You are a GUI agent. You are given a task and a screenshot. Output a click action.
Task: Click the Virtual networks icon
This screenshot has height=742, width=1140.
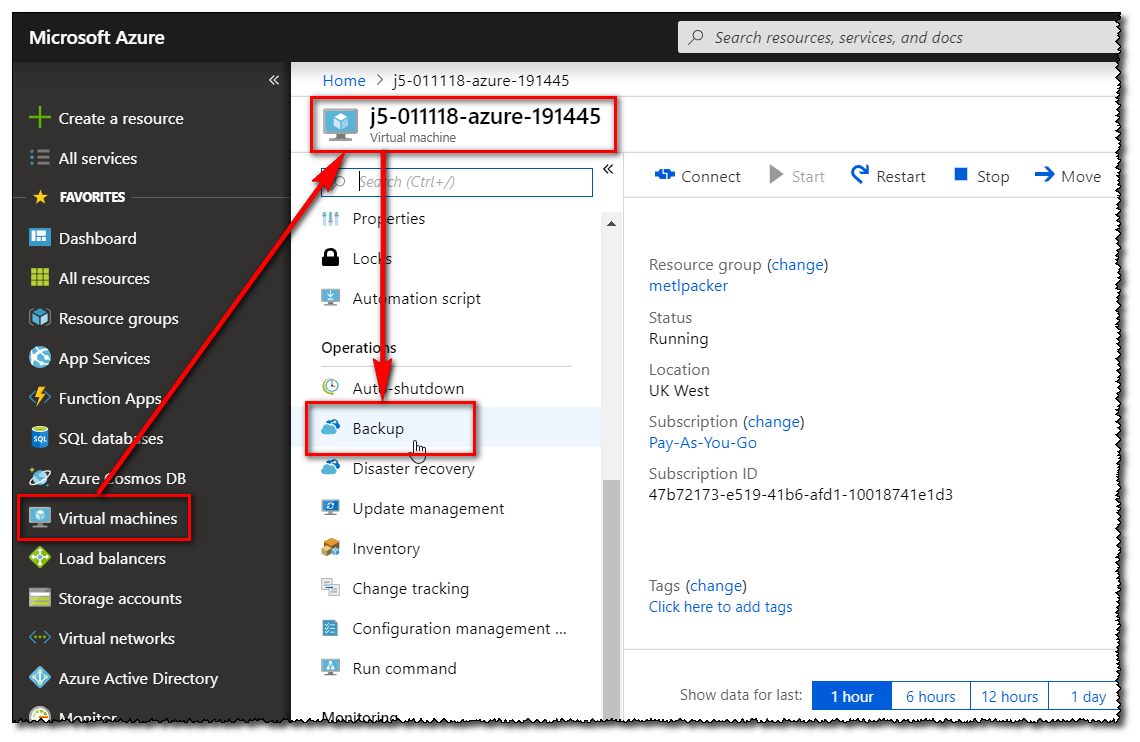coord(39,637)
